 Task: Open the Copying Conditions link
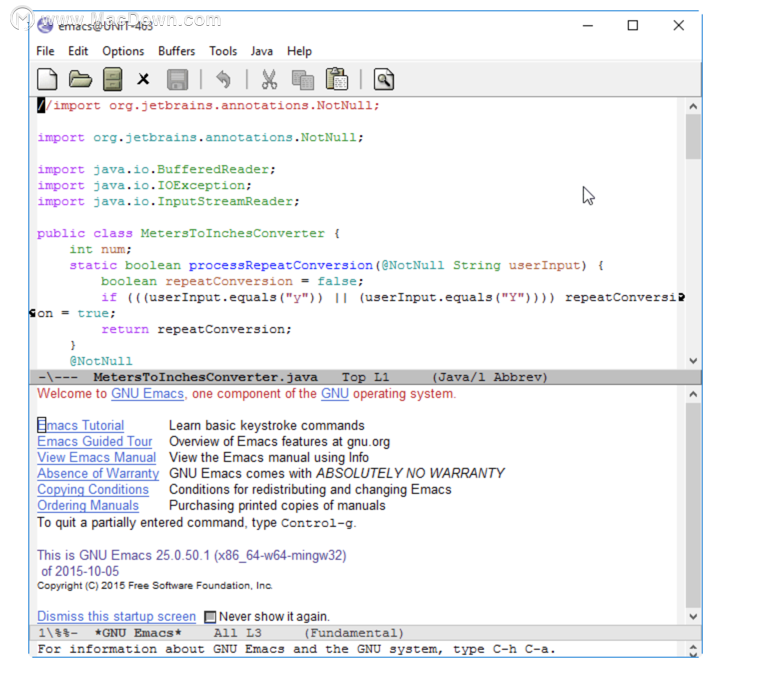(93, 490)
